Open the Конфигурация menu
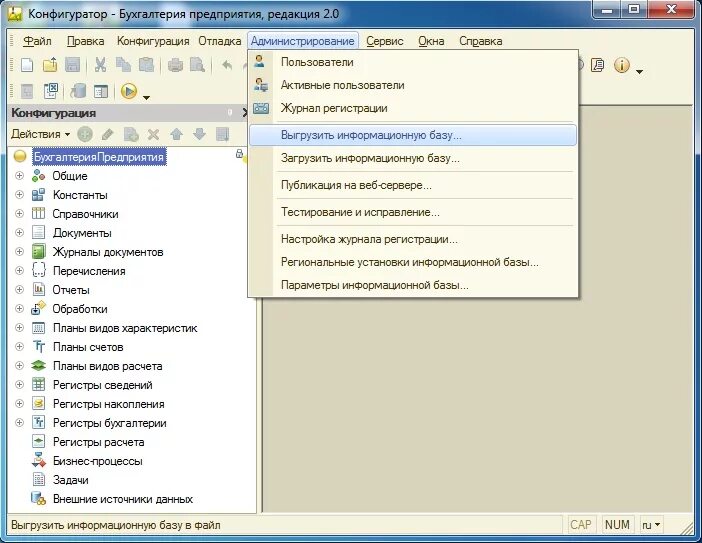 point(153,41)
